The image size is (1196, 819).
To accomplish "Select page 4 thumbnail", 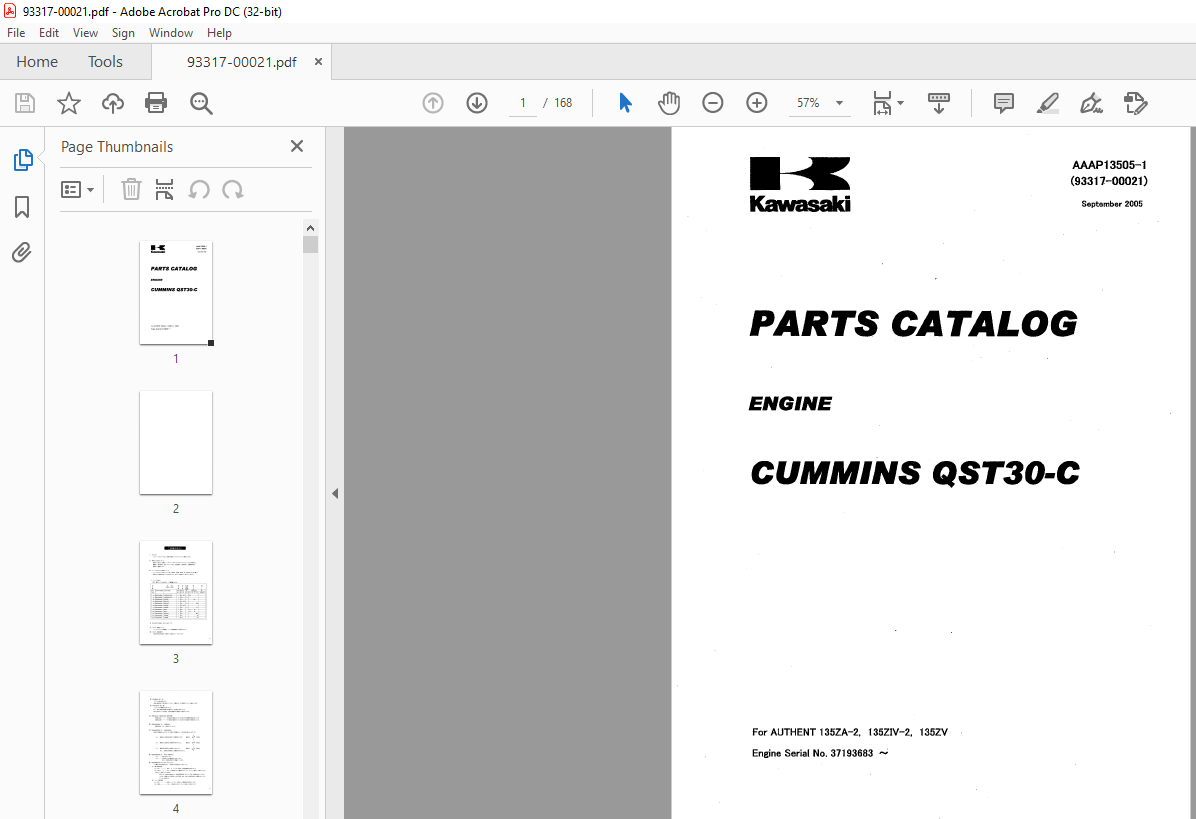I will 176,743.
